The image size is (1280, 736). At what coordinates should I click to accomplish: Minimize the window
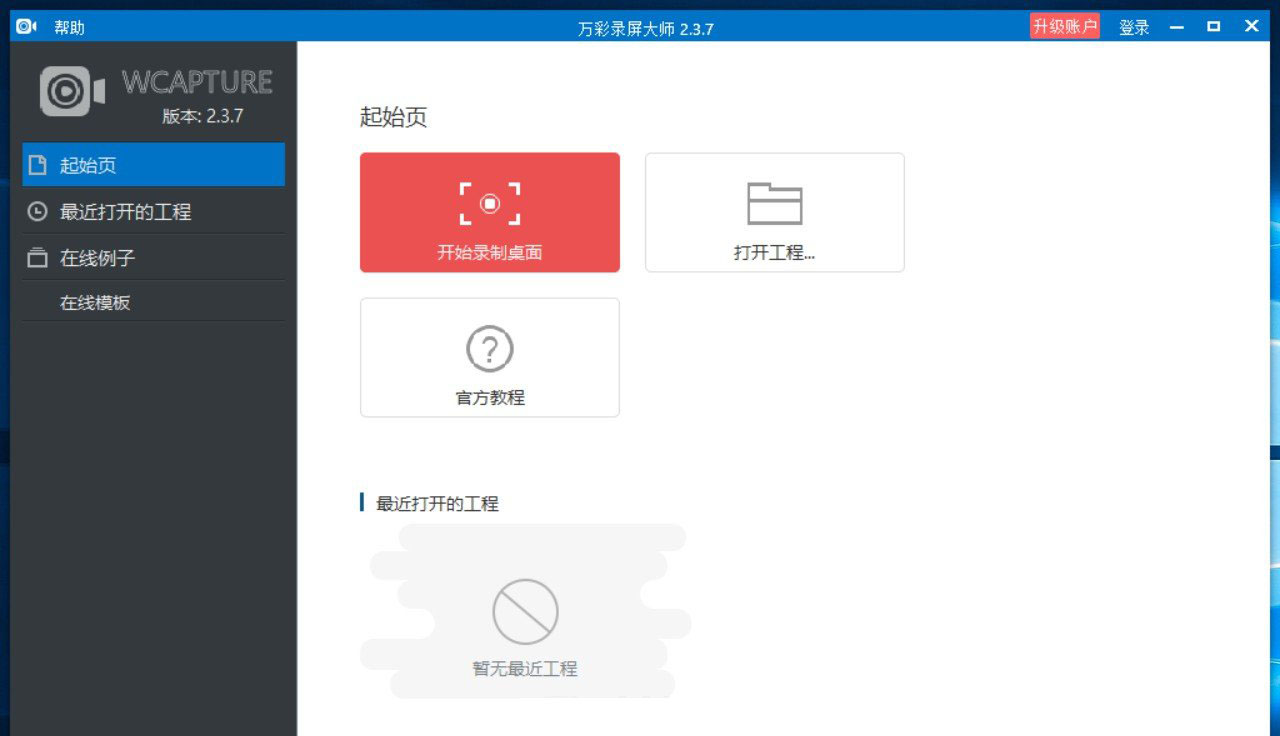point(1177,27)
